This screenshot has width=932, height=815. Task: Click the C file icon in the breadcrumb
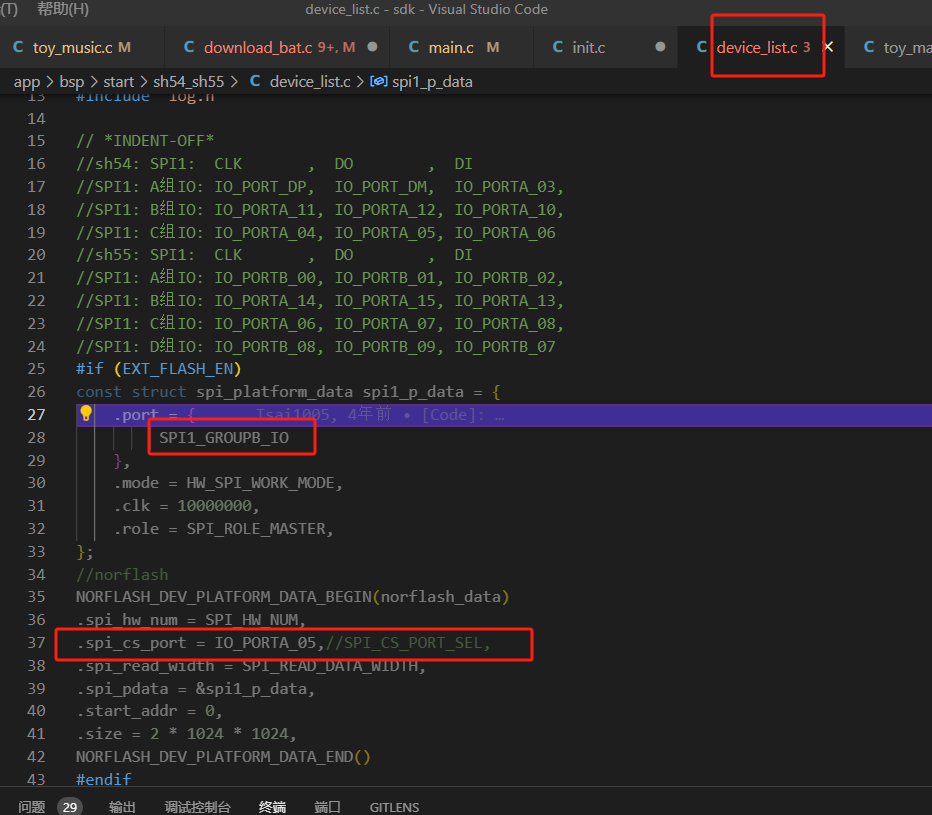[x=255, y=81]
